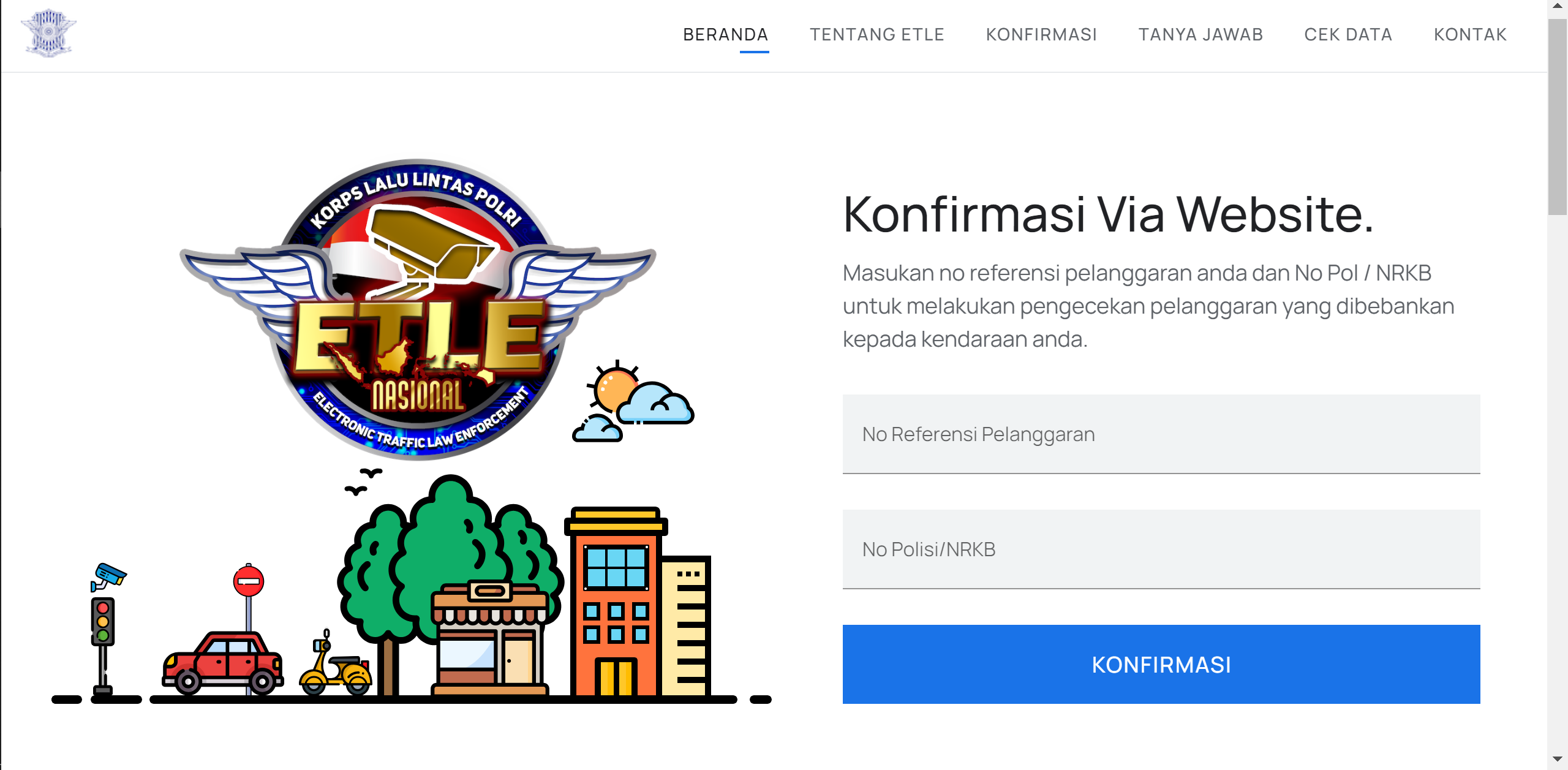Focus the No Referensi Pelanggaran field
Screen dimensions: 1568x770
[1161, 434]
